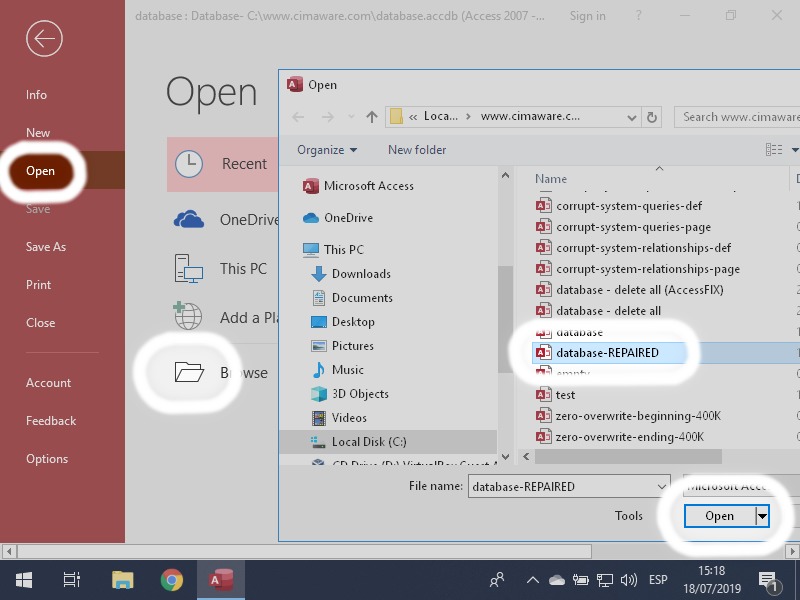Viewport: 800px width, 600px height.
Task: Select Save As in the left menu
Action: 46,247
